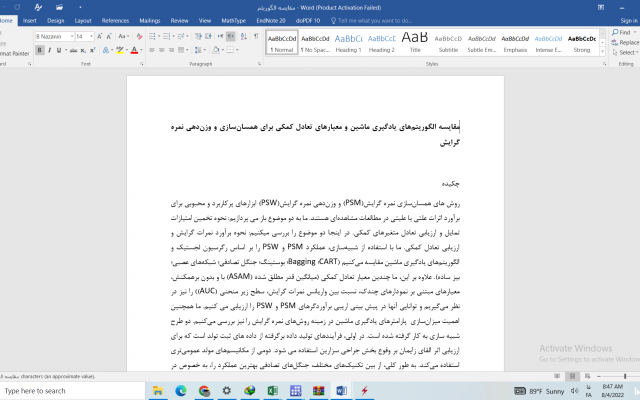Toggle bold formatting
This screenshot has width=640, height=400.
point(40,50)
